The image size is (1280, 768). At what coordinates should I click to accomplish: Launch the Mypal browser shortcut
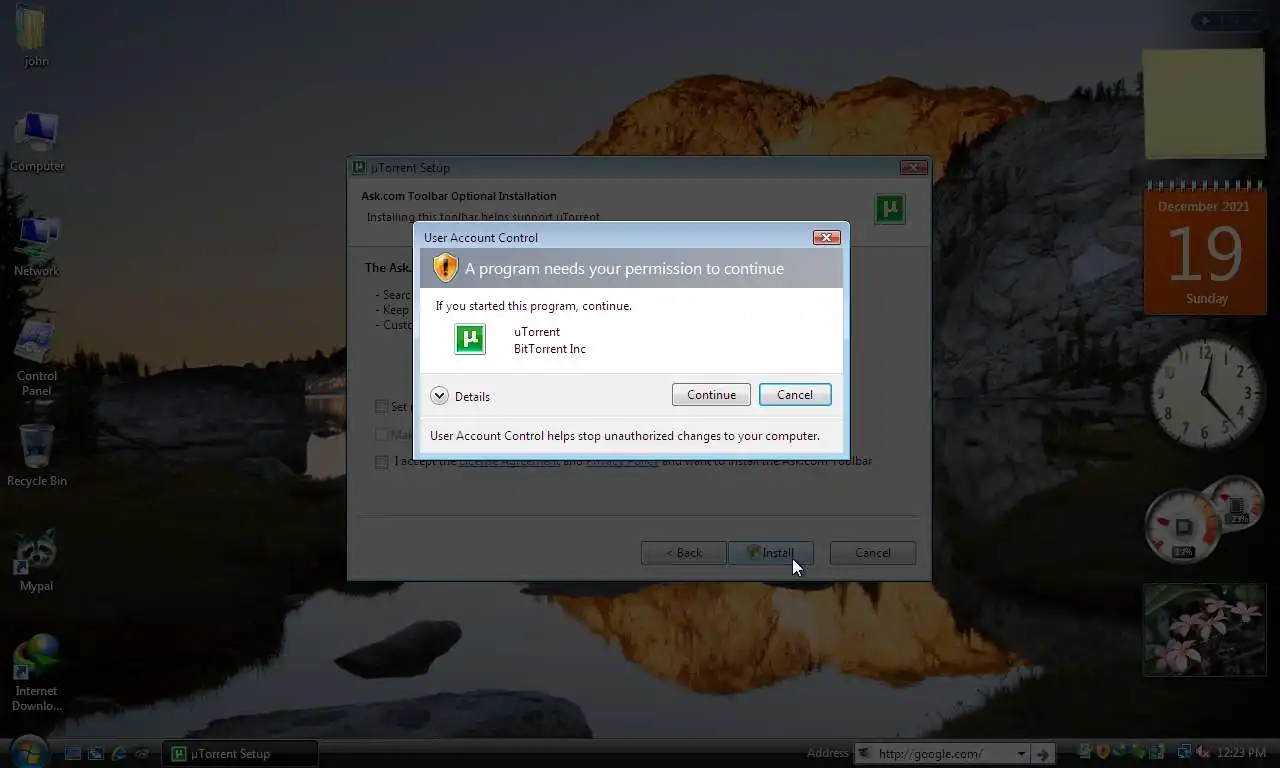coord(37,561)
